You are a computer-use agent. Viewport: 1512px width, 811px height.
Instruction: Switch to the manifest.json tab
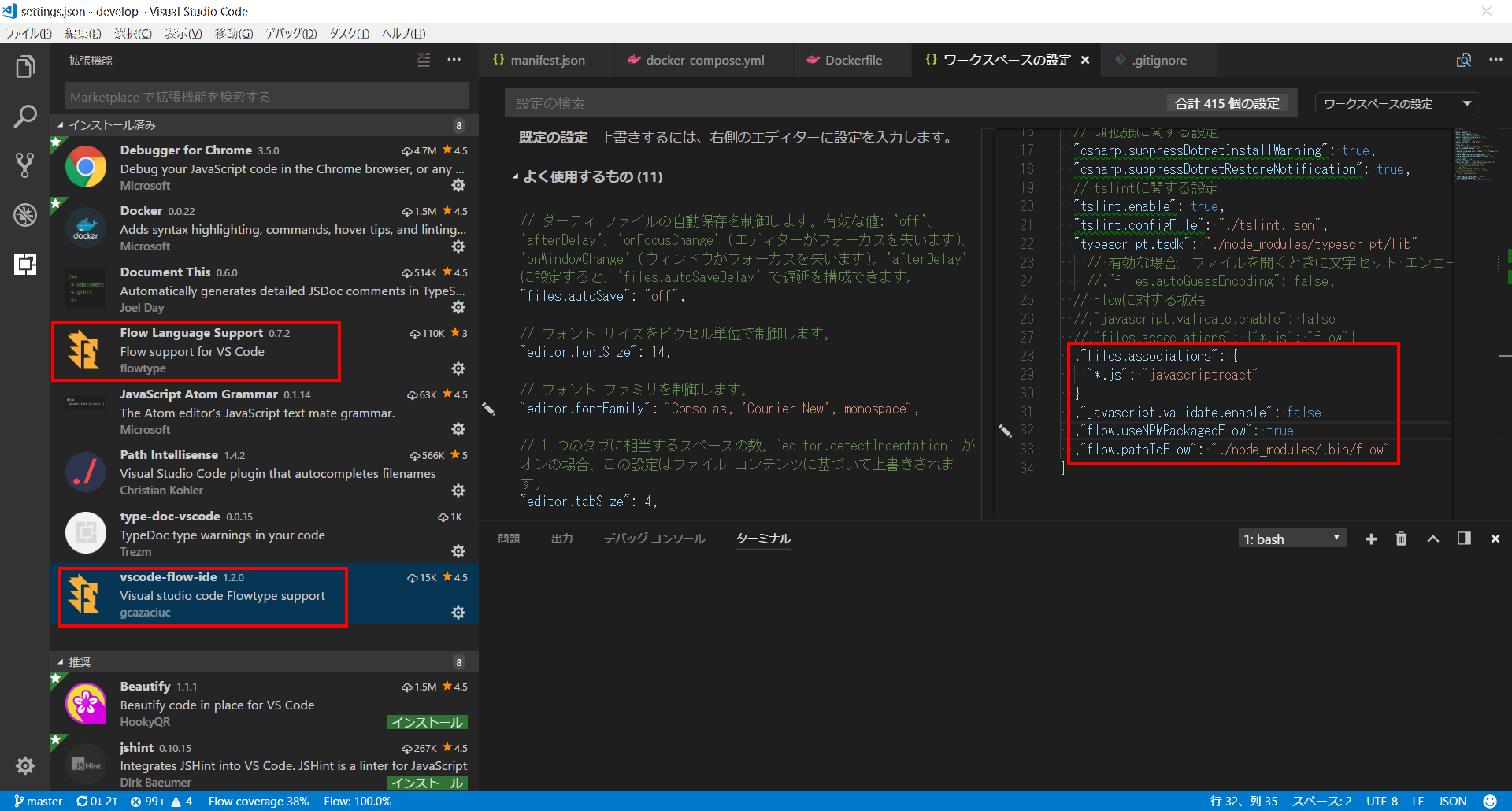pos(547,60)
